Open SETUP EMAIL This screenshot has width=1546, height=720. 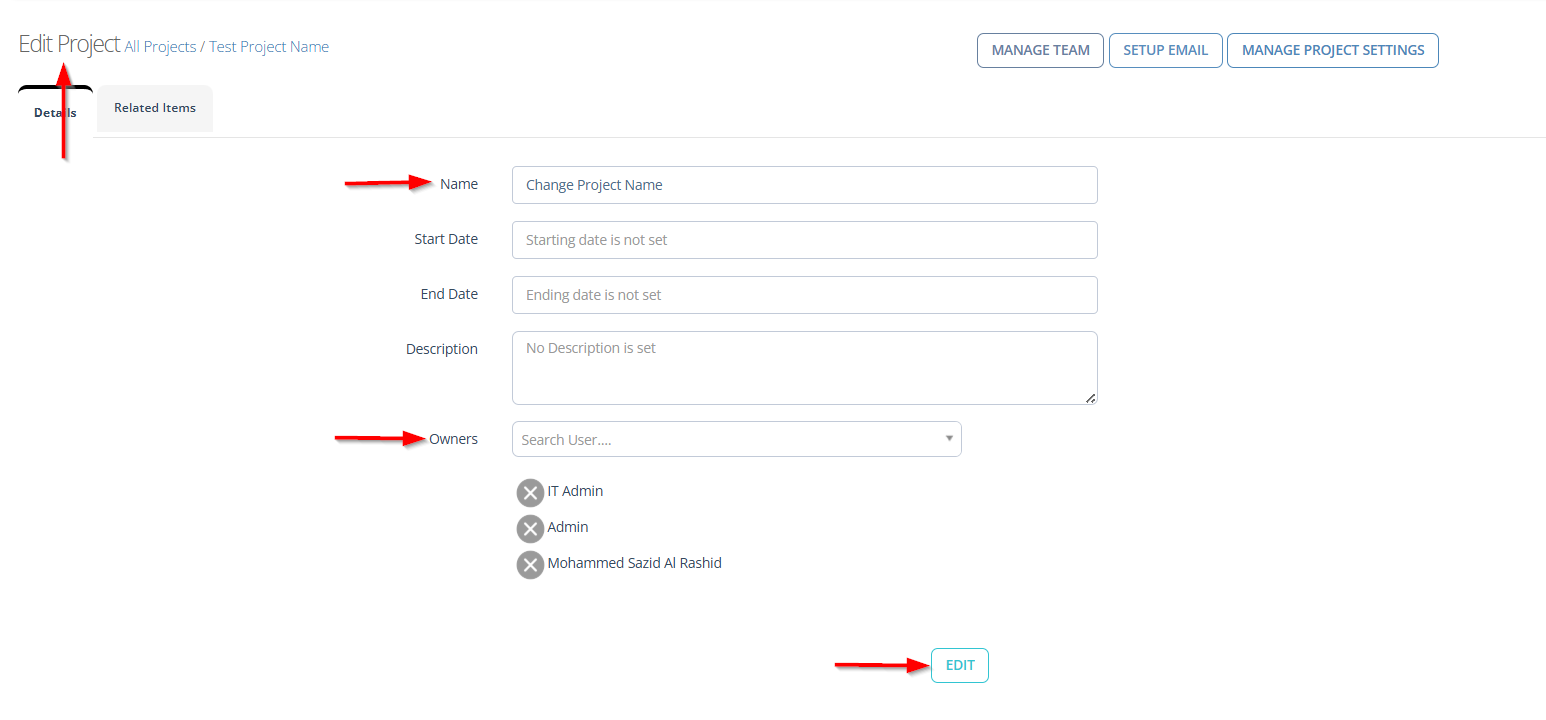click(x=1165, y=50)
